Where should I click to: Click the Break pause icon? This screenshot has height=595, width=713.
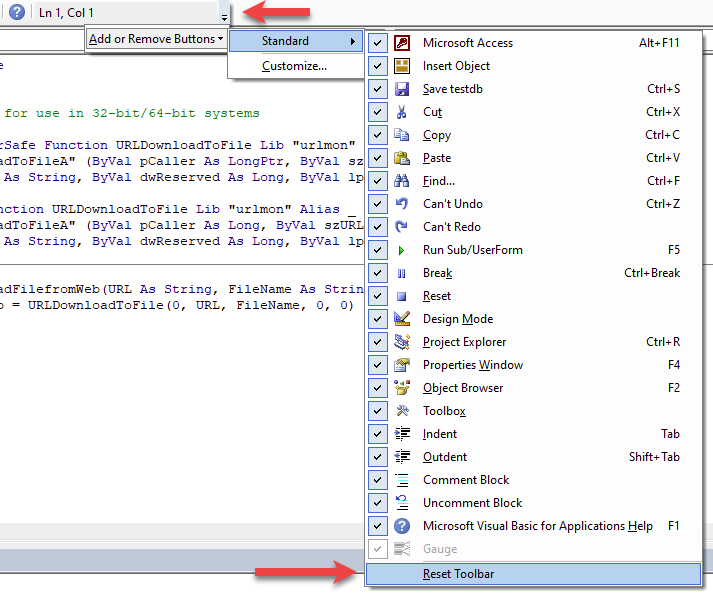pyautogui.click(x=402, y=273)
